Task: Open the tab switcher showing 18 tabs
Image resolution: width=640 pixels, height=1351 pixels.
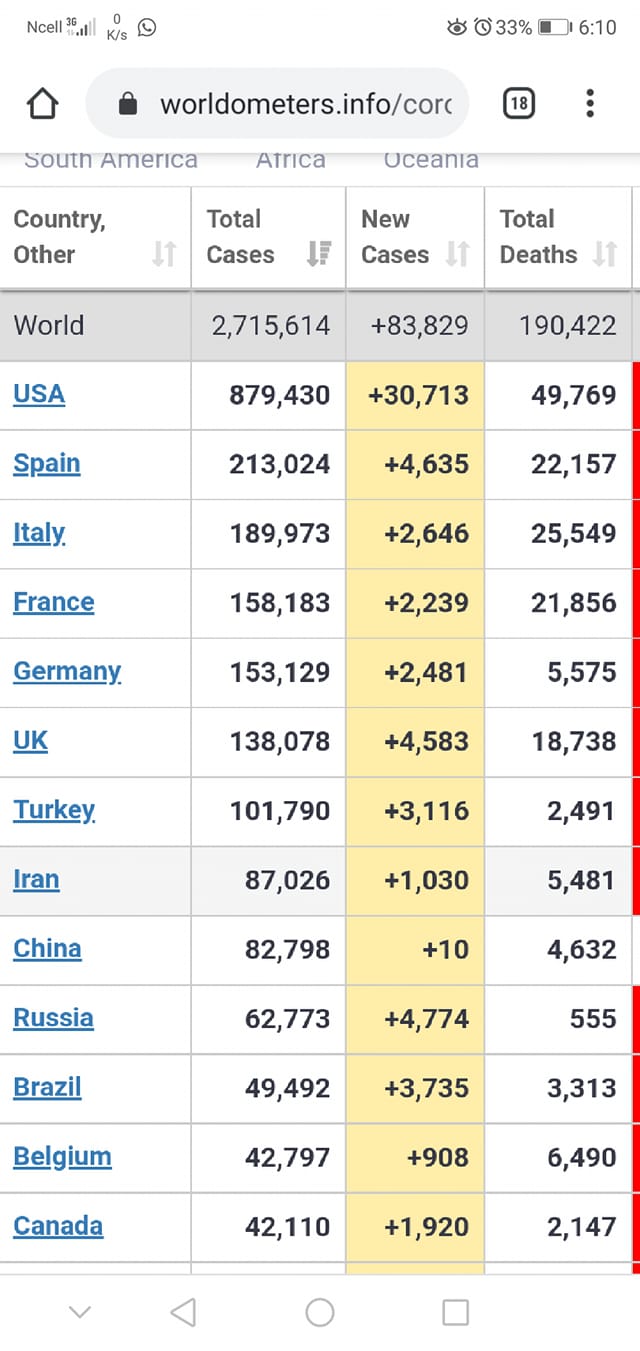Action: pos(518,103)
